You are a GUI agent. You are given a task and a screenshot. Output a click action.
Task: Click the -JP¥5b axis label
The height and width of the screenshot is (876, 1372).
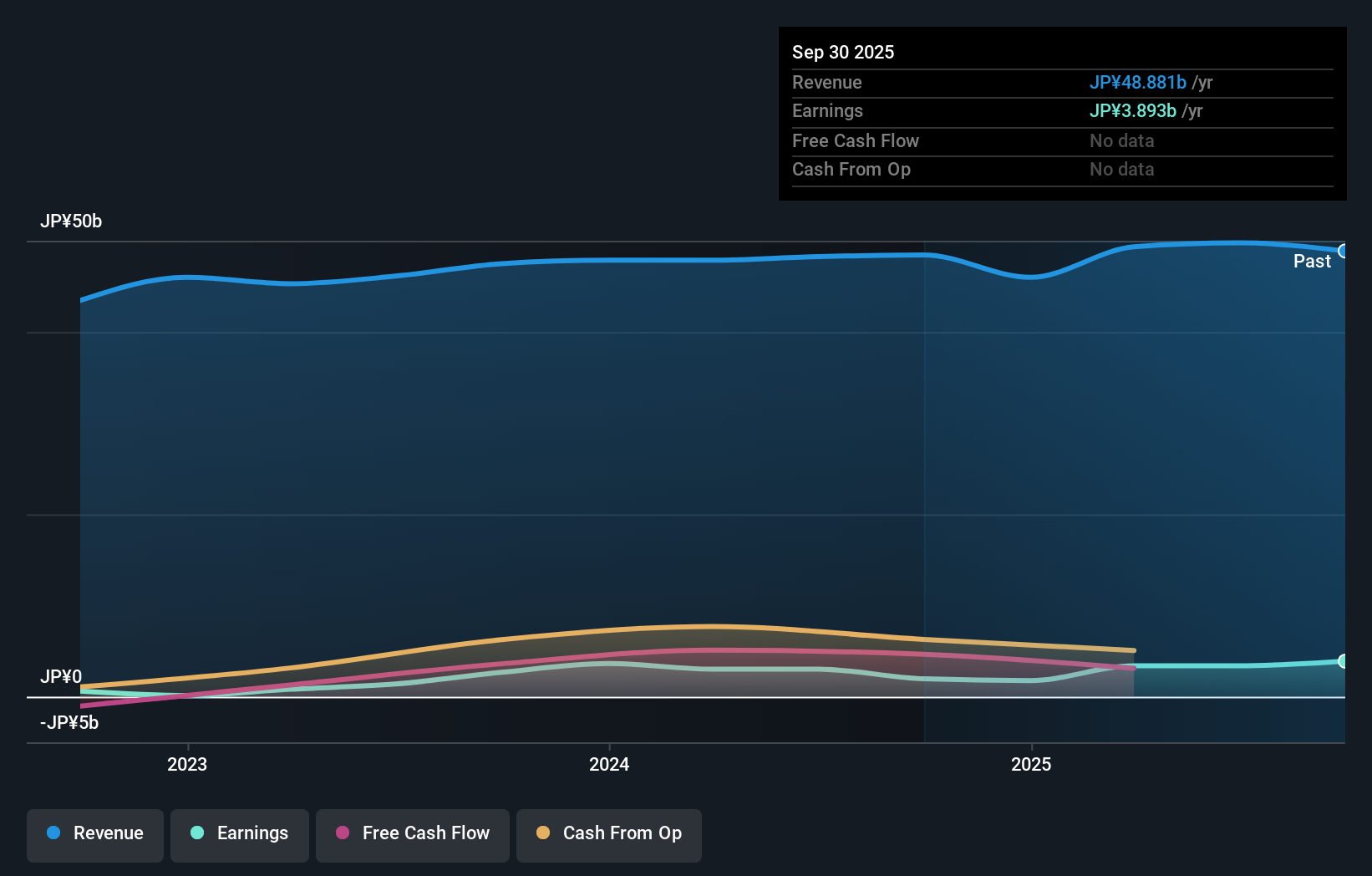[x=69, y=722]
